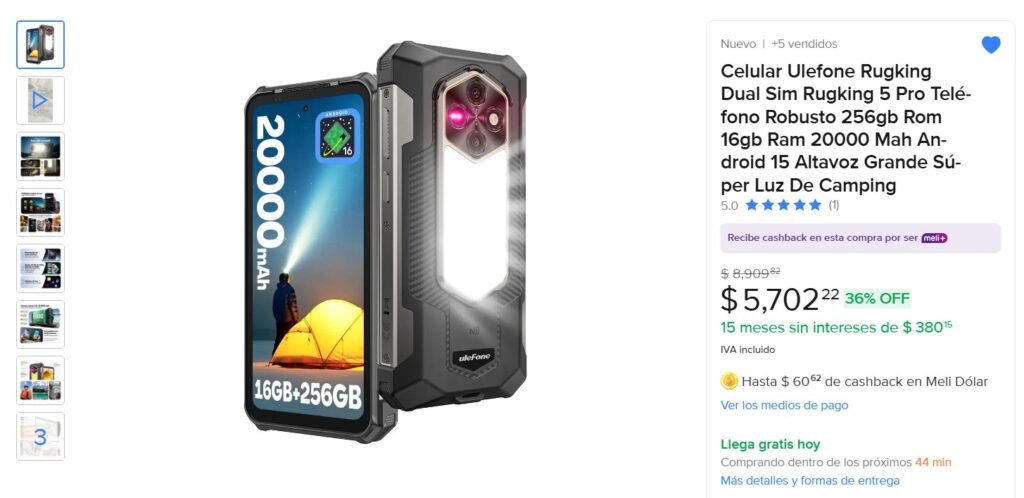Click the Celular Ulefone Rugking product title
Screen dimensions: 1024x498
[846, 128]
